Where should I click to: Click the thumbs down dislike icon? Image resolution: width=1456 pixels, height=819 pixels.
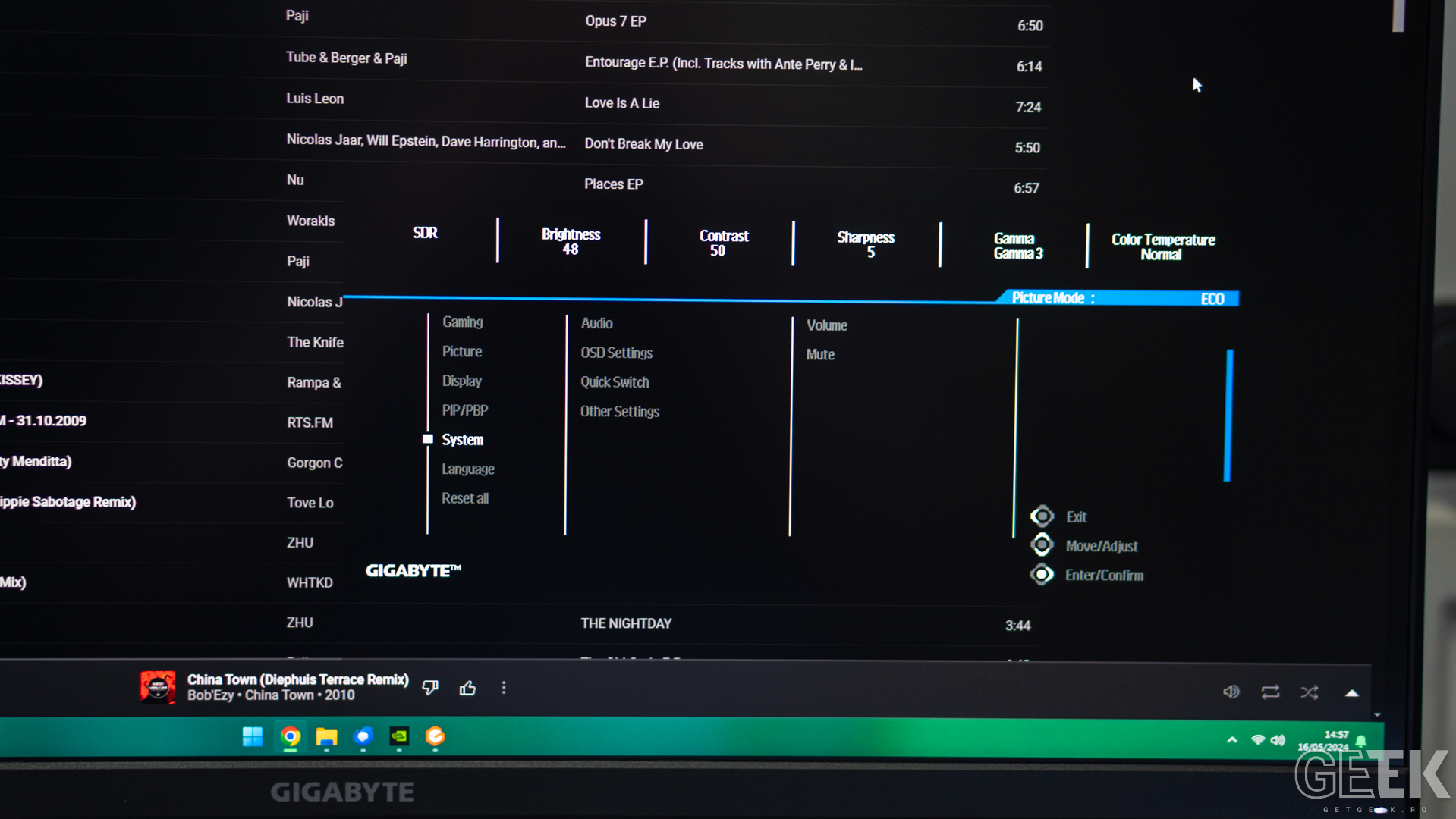(430, 688)
